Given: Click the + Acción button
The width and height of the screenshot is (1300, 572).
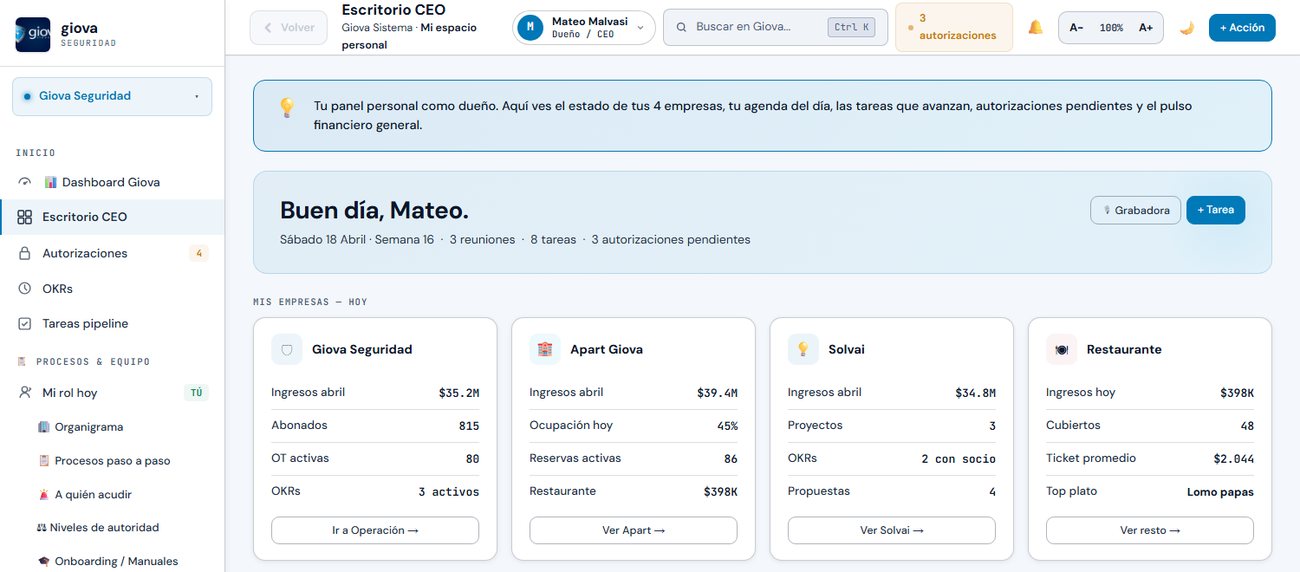Looking at the screenshot, I should (1242, 27).
